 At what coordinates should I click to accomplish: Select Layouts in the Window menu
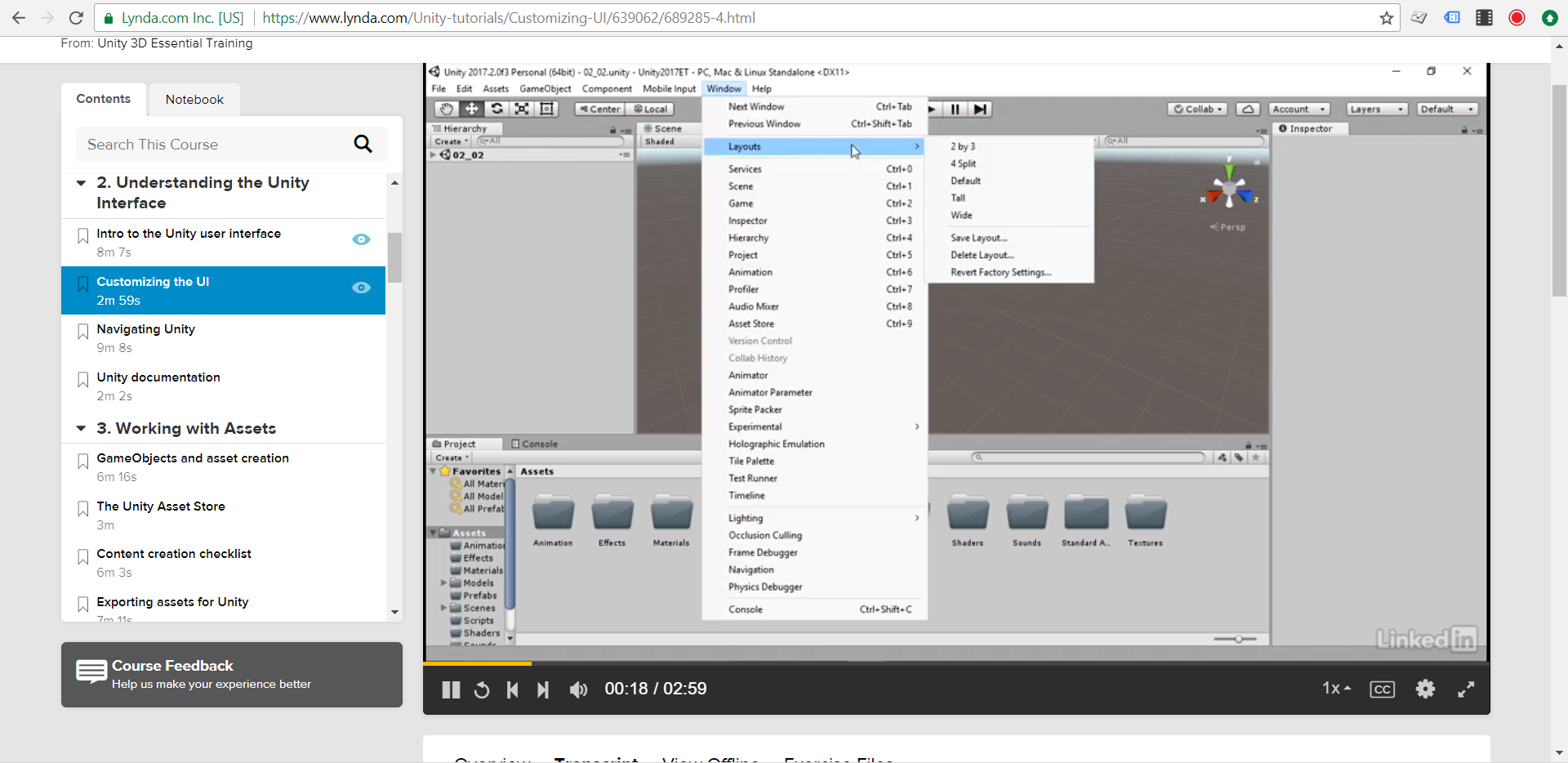coord(814,146)
